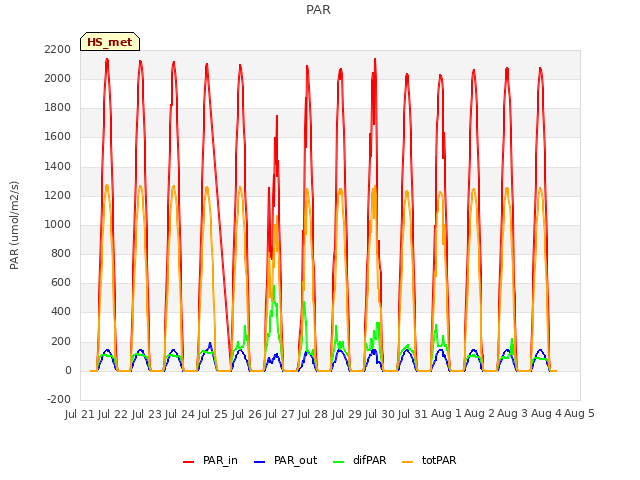Viewport: 640px width, 480px height.
Task: Click the totPAR legend label
Action: click(x=439, y=460)
